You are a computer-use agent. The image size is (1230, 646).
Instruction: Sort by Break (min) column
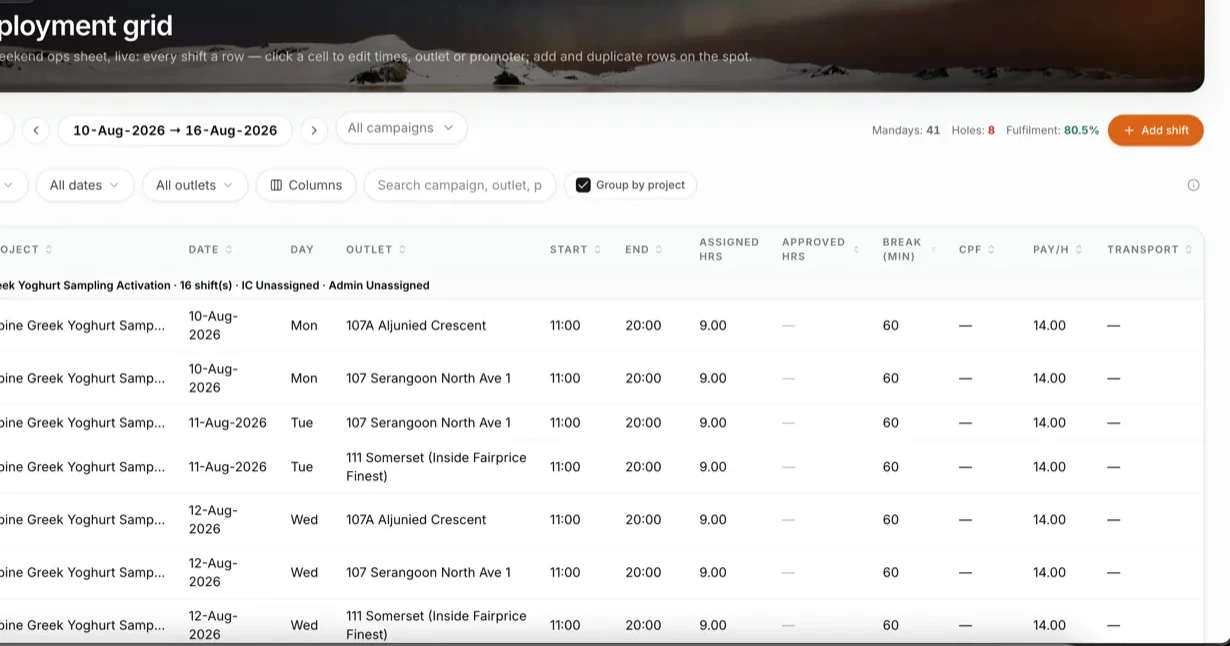pos(934,250)
